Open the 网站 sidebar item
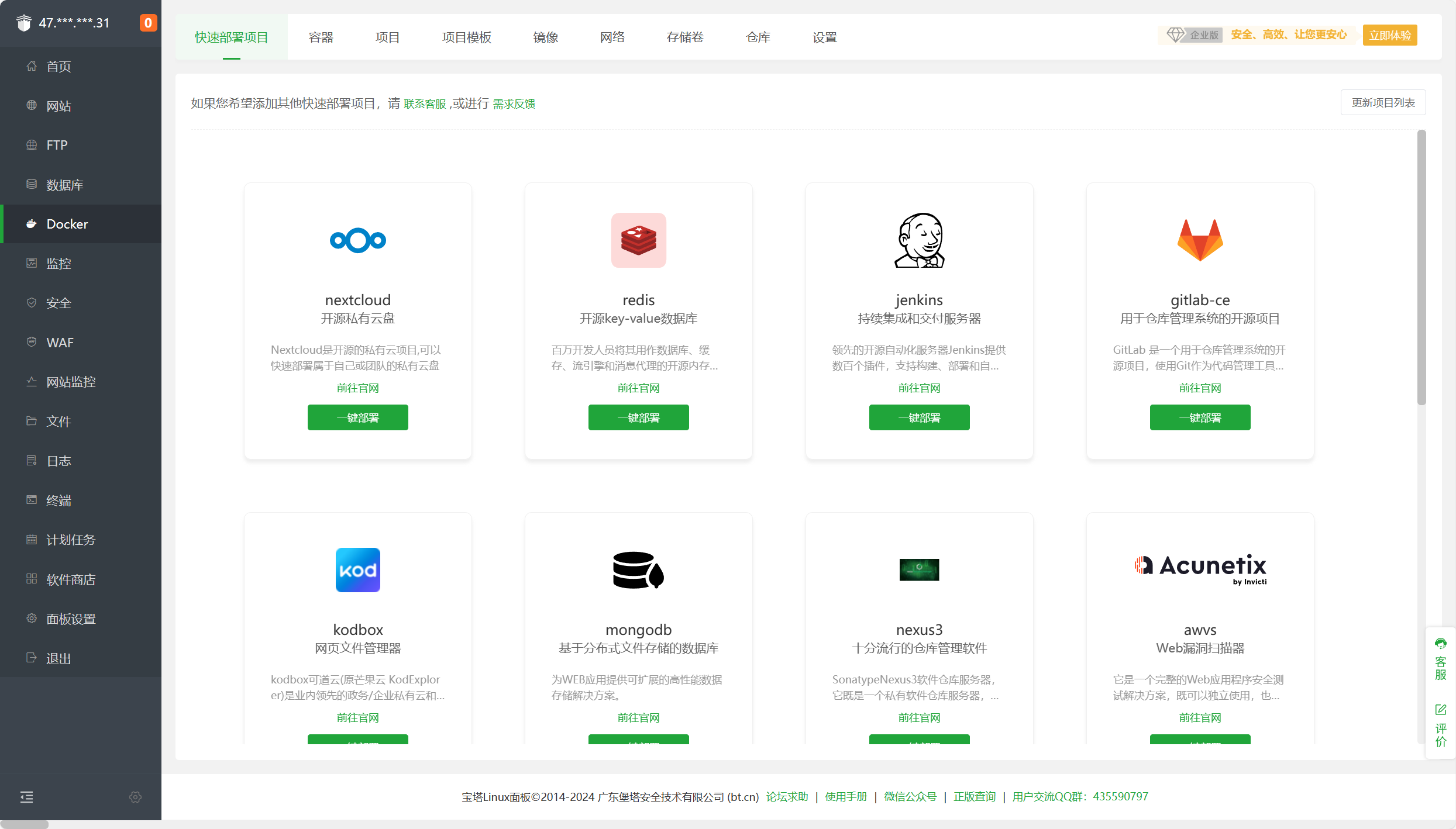This screenshot has width=1456, height=829. (x=81, y=106)
